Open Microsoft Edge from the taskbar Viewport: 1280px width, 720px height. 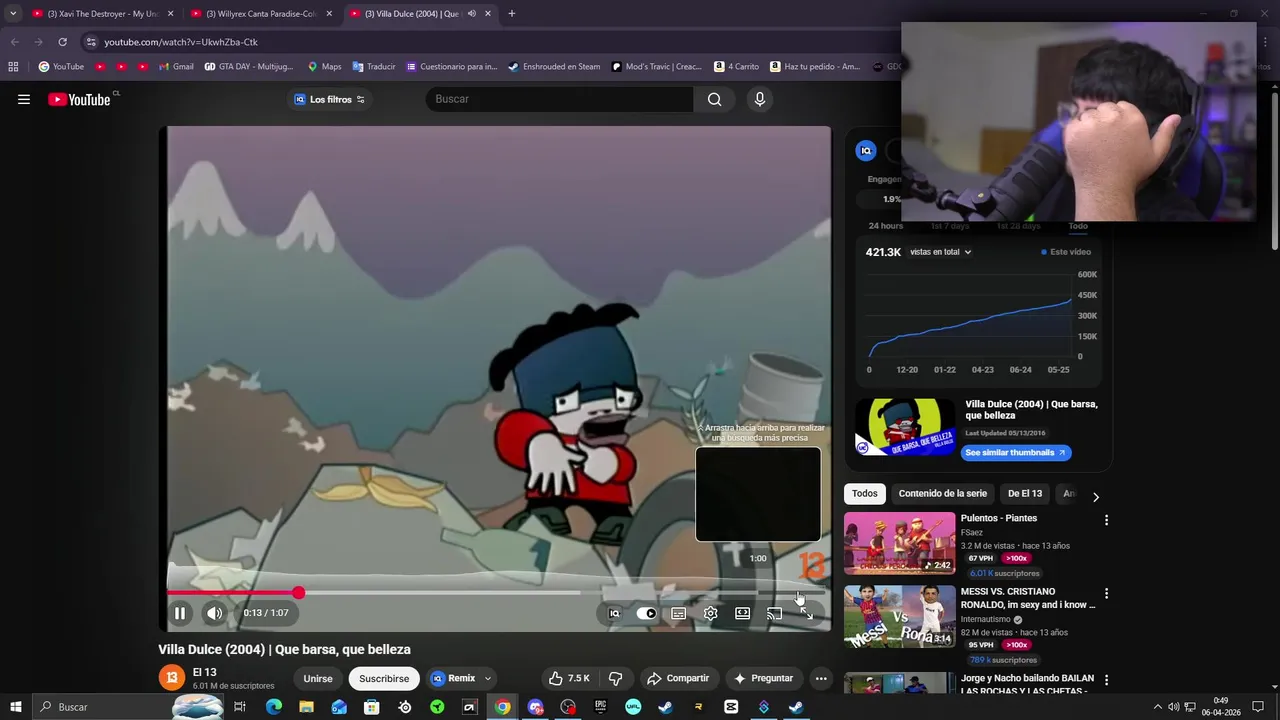pyautogui.click(x=274, y=707)
